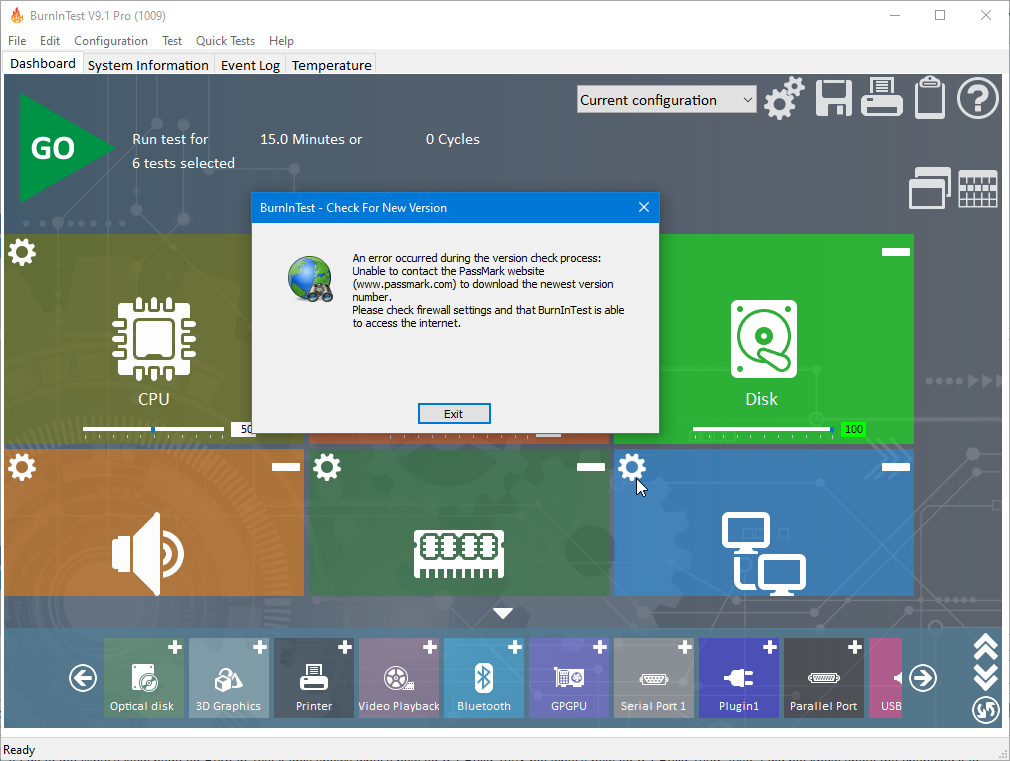Viewport: 1010px width, 761px height.
Task: Collapse test tray with white down triangle
Action: [503, 613]
